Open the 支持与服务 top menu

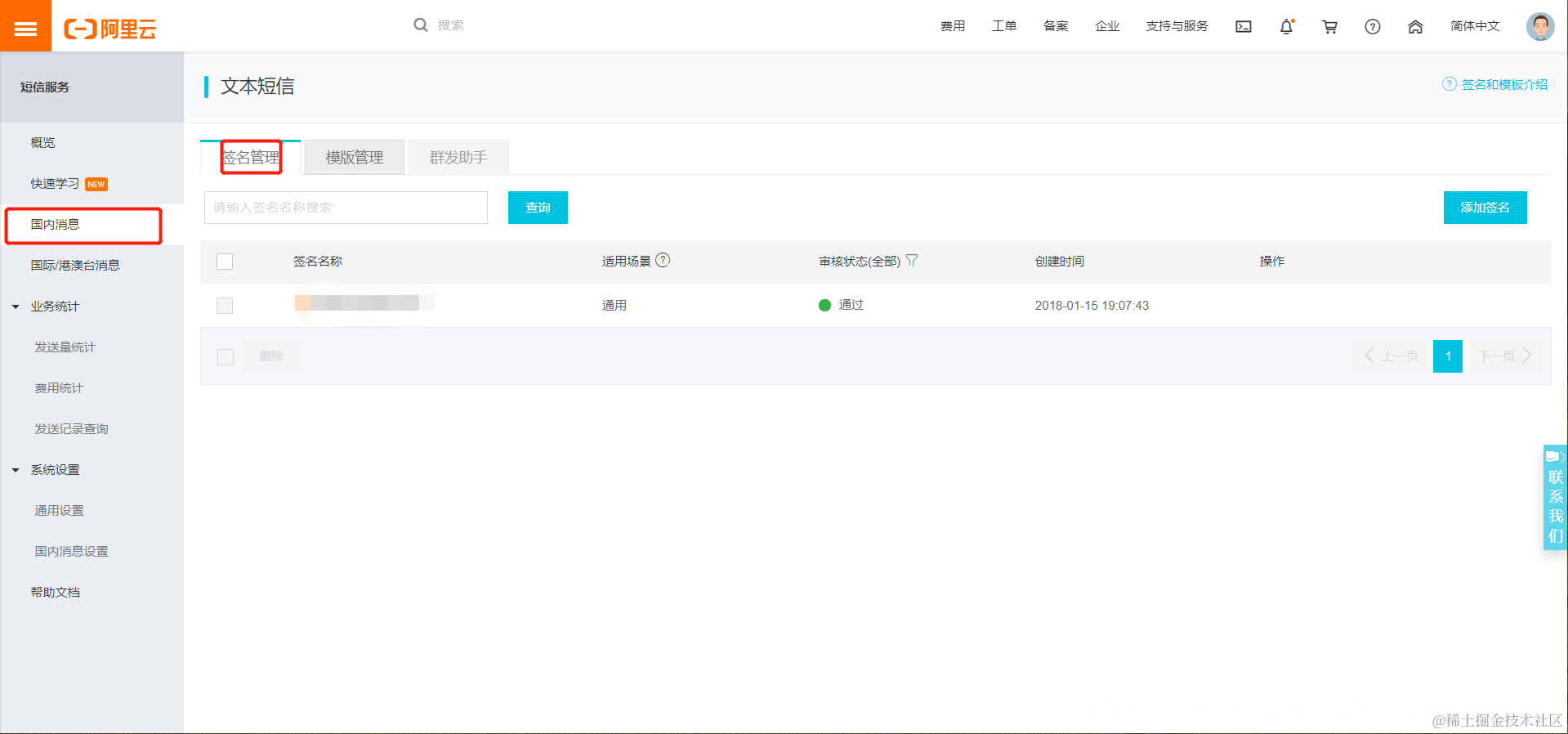pos(1177,26)
